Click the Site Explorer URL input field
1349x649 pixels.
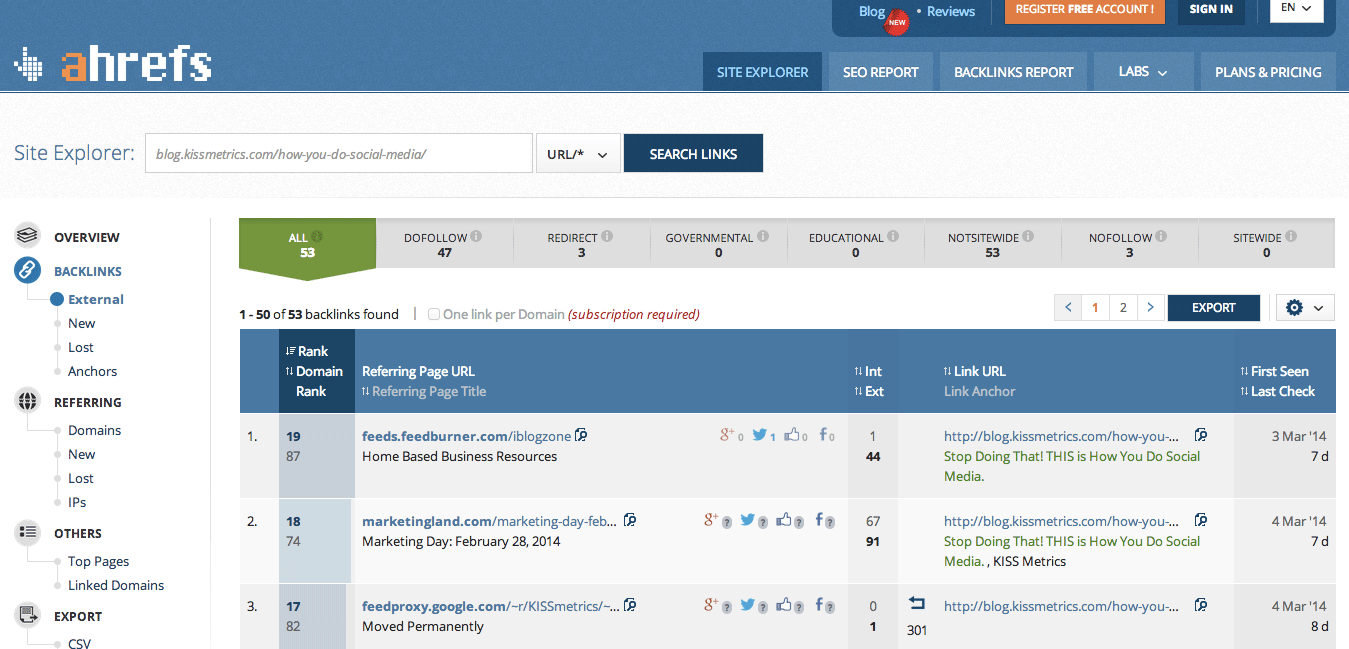click(339, 154)
